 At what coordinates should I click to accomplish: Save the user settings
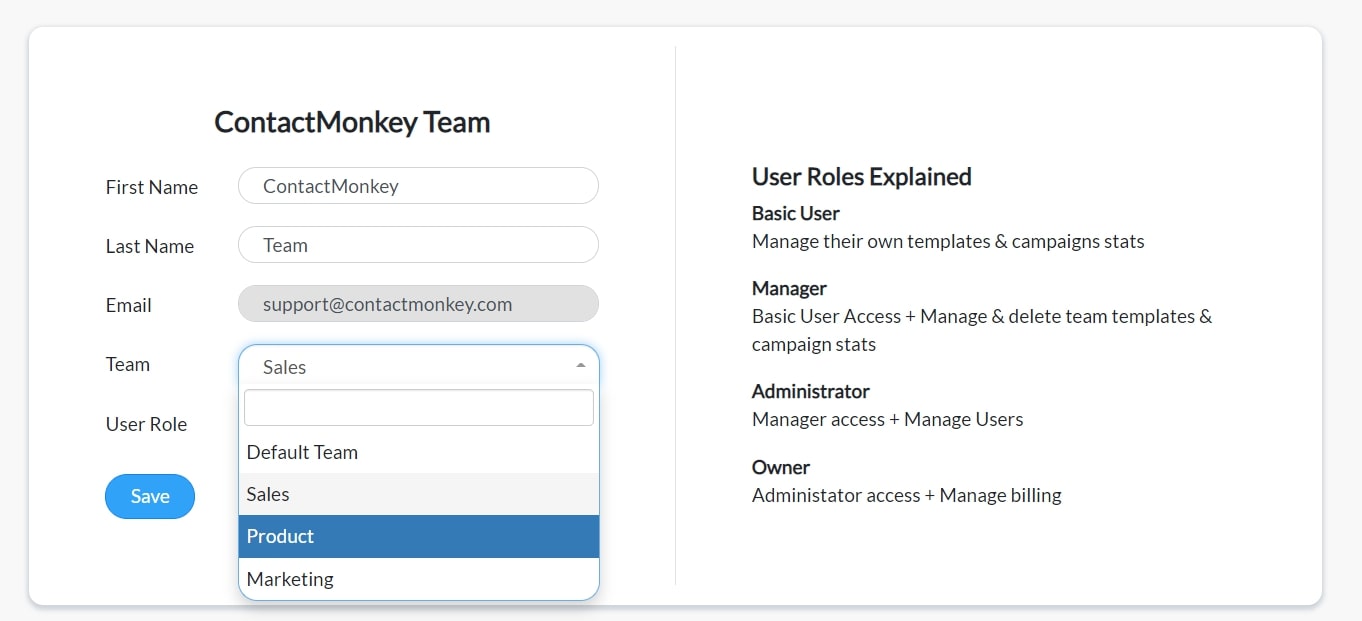[150, 496]
